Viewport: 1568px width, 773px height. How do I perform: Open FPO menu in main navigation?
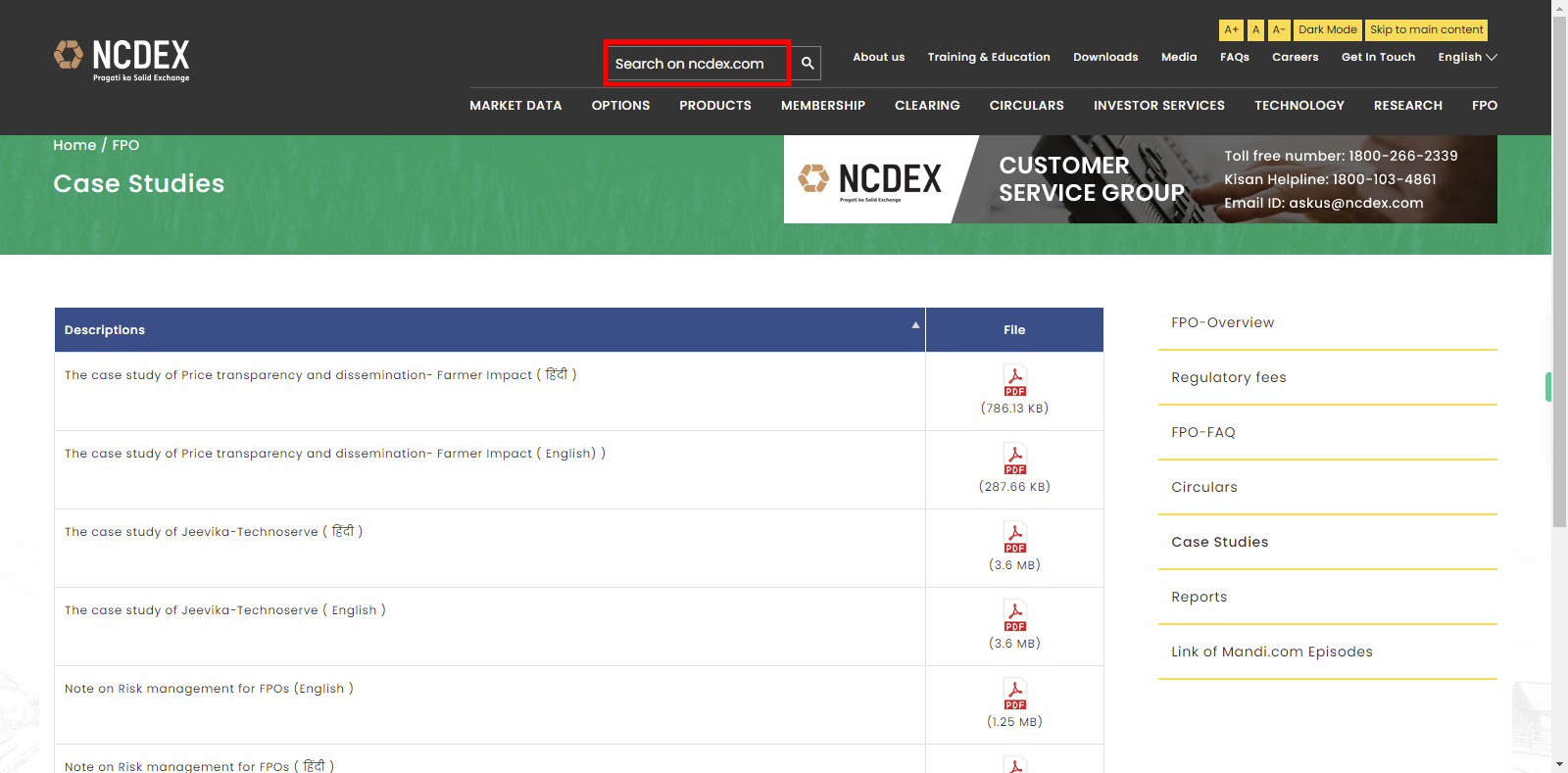click(x=1485, y=105)
